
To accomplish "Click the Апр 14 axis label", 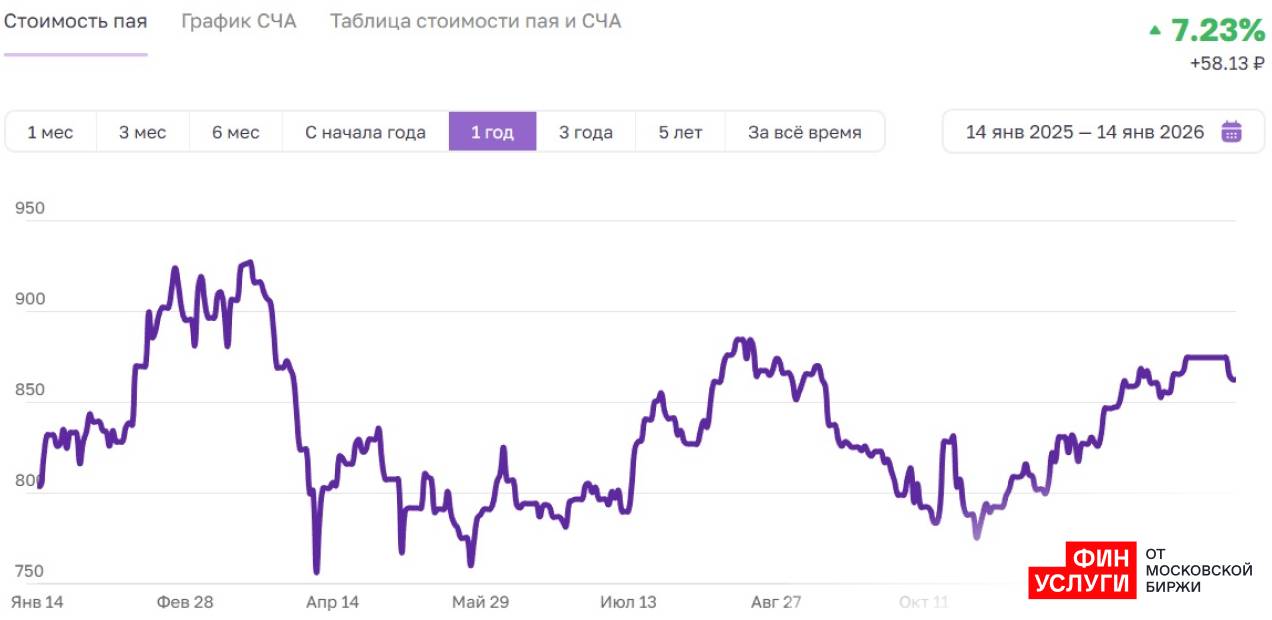I will 332,602.
